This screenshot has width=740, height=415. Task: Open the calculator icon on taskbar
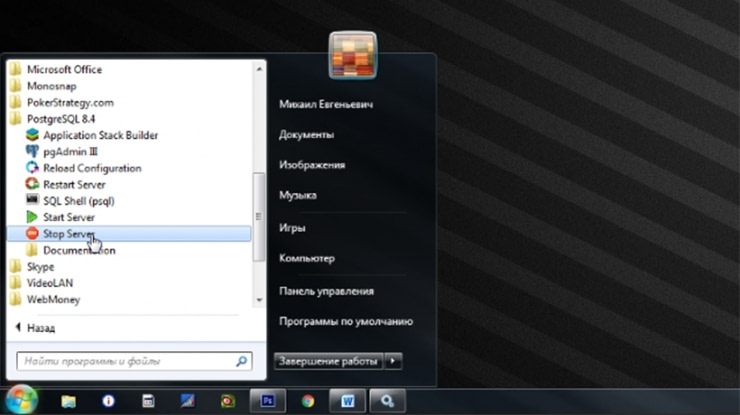148,401
